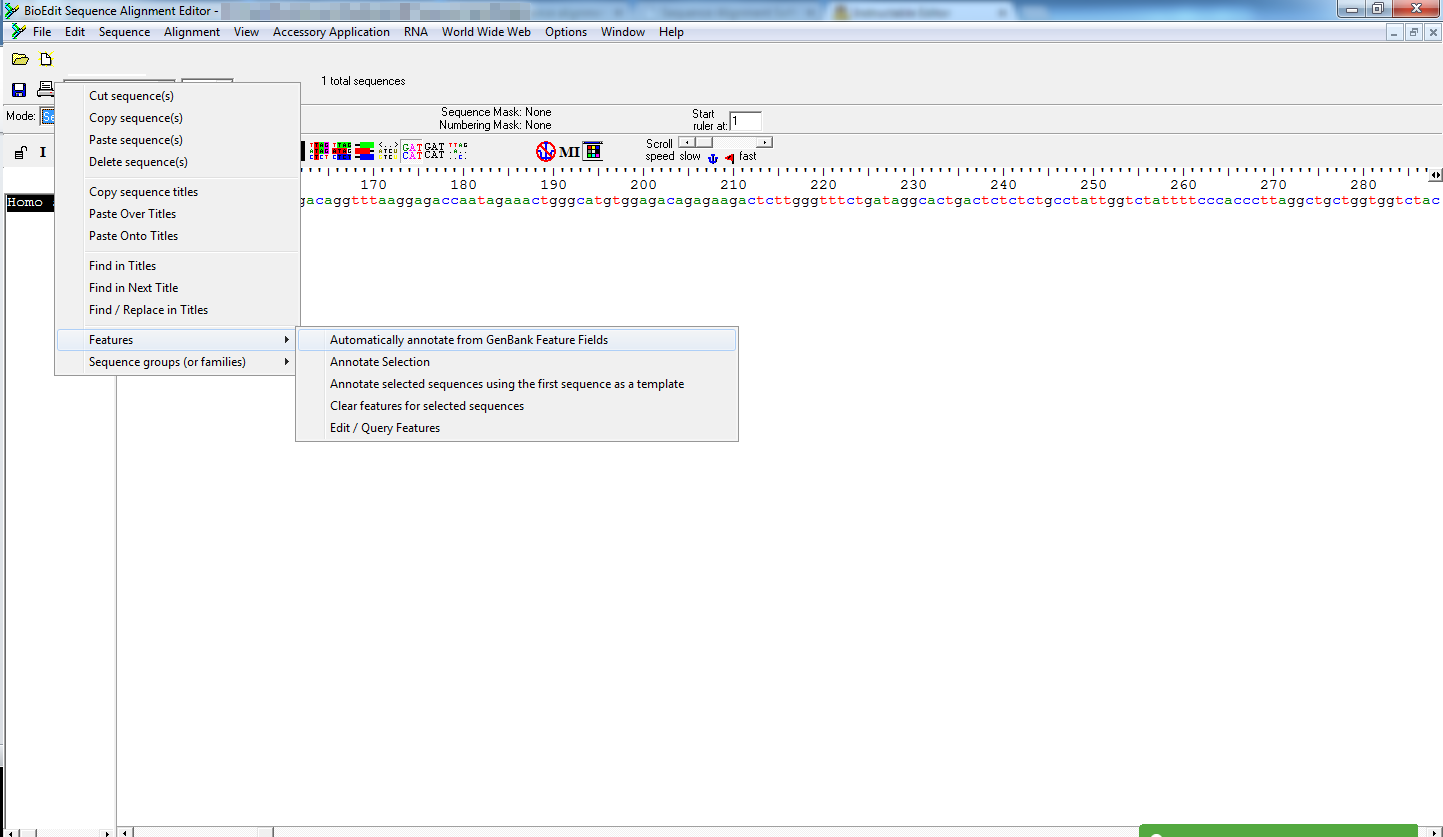Pick the small TTAG dots view icon
Image resolution: width=1443 pixels, height=837 pixels.
pos(458,151)
